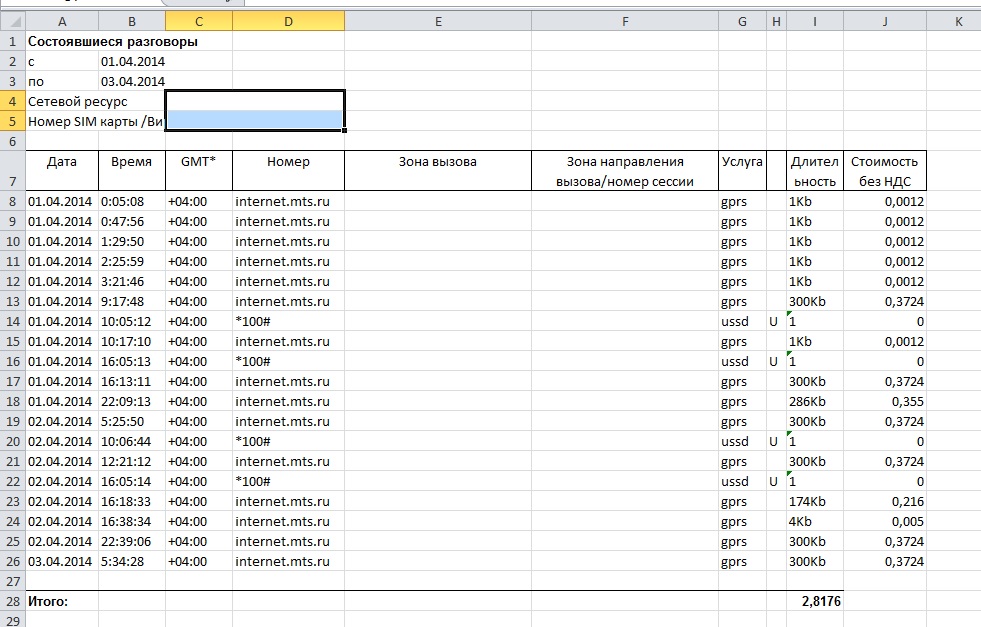
Task: Select the end date cell 03.04.2014 in row 3
Action: point(132,81)
